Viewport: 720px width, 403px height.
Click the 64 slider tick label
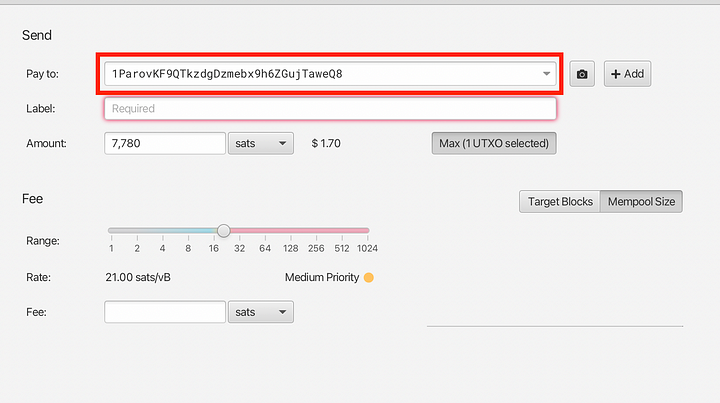click(x=265, y=248)
